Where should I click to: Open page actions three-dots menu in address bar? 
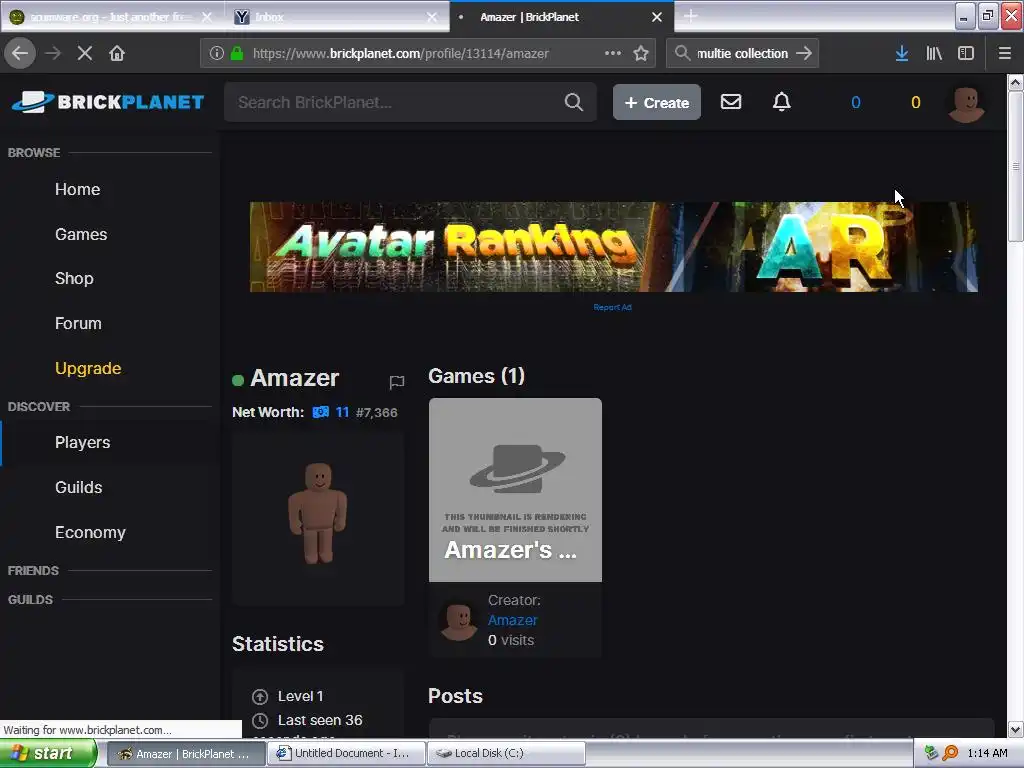coord(613,53)
